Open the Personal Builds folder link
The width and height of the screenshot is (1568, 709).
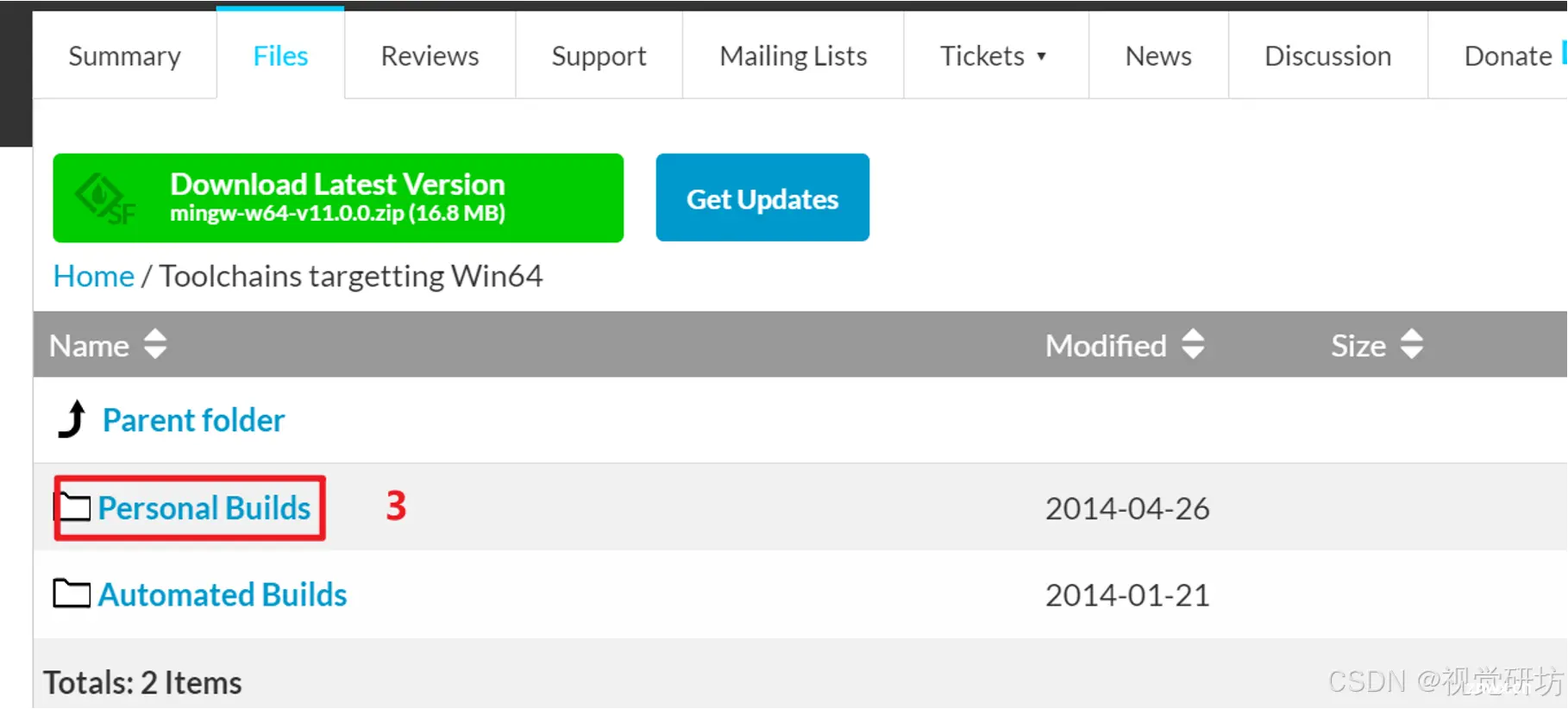coord(204,508)
